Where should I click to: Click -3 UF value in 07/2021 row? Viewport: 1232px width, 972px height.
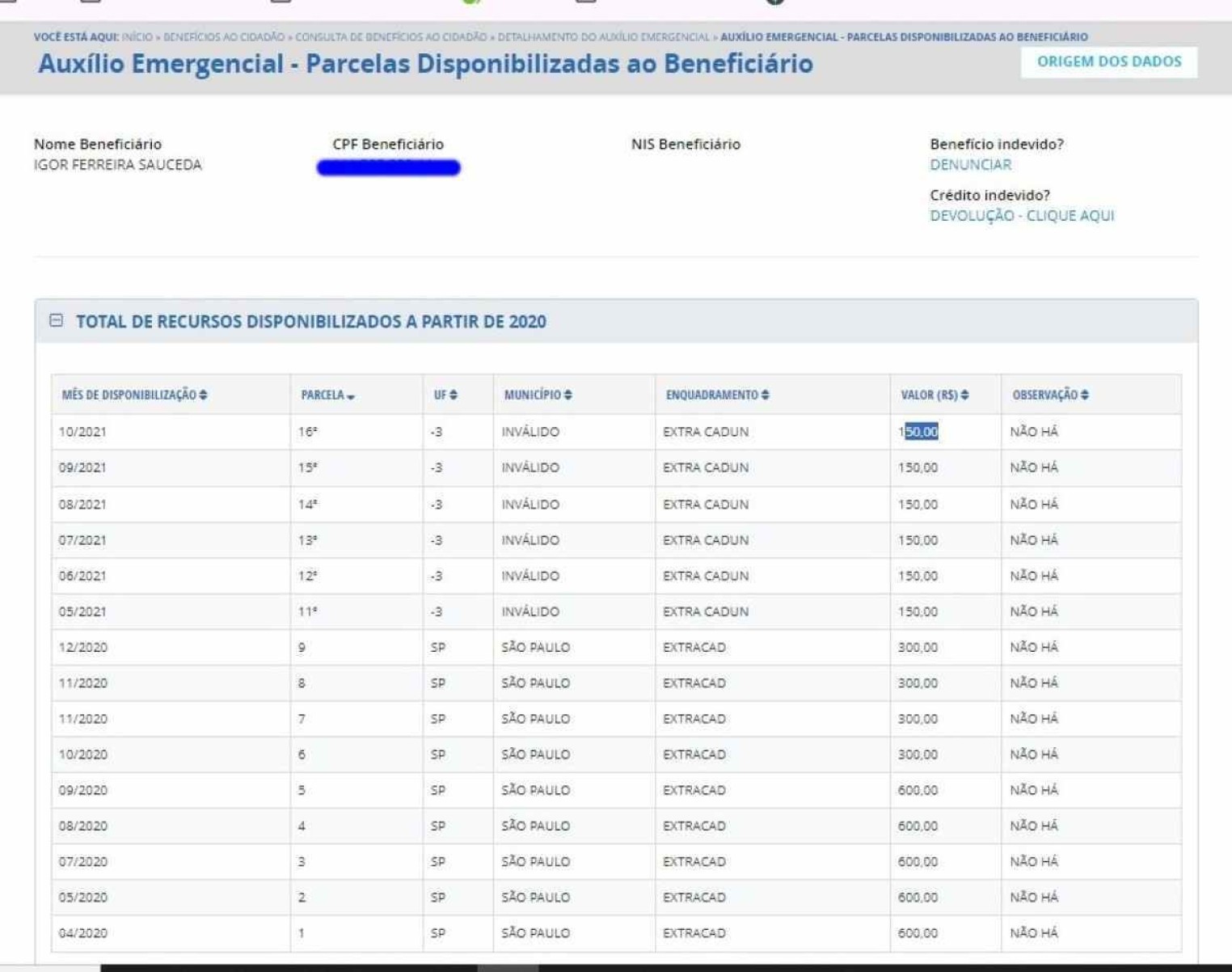(437, 539)
